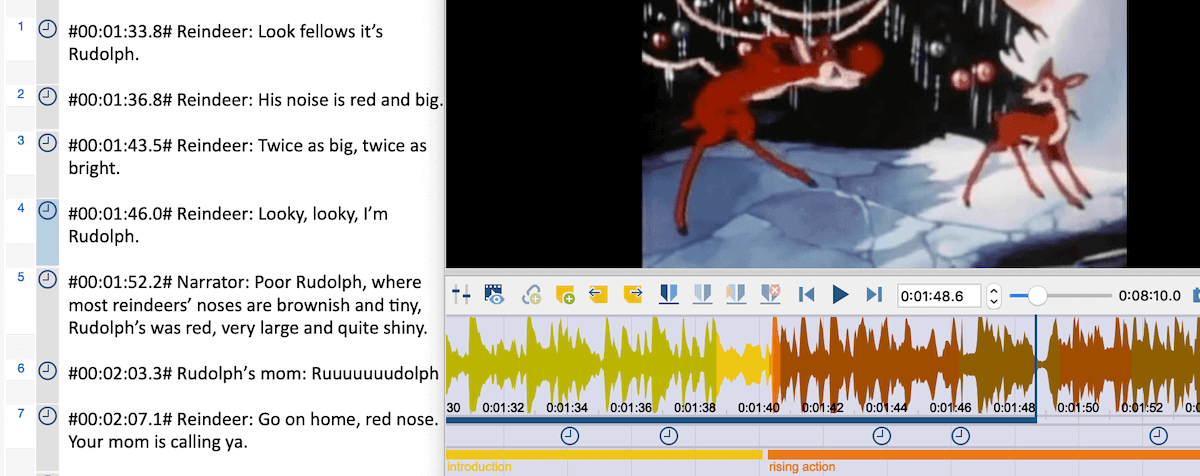This screenshot has height=476, width=1200.
Task: Click timestamp clock for transcript row 3
Action: [x=47, y=143]
